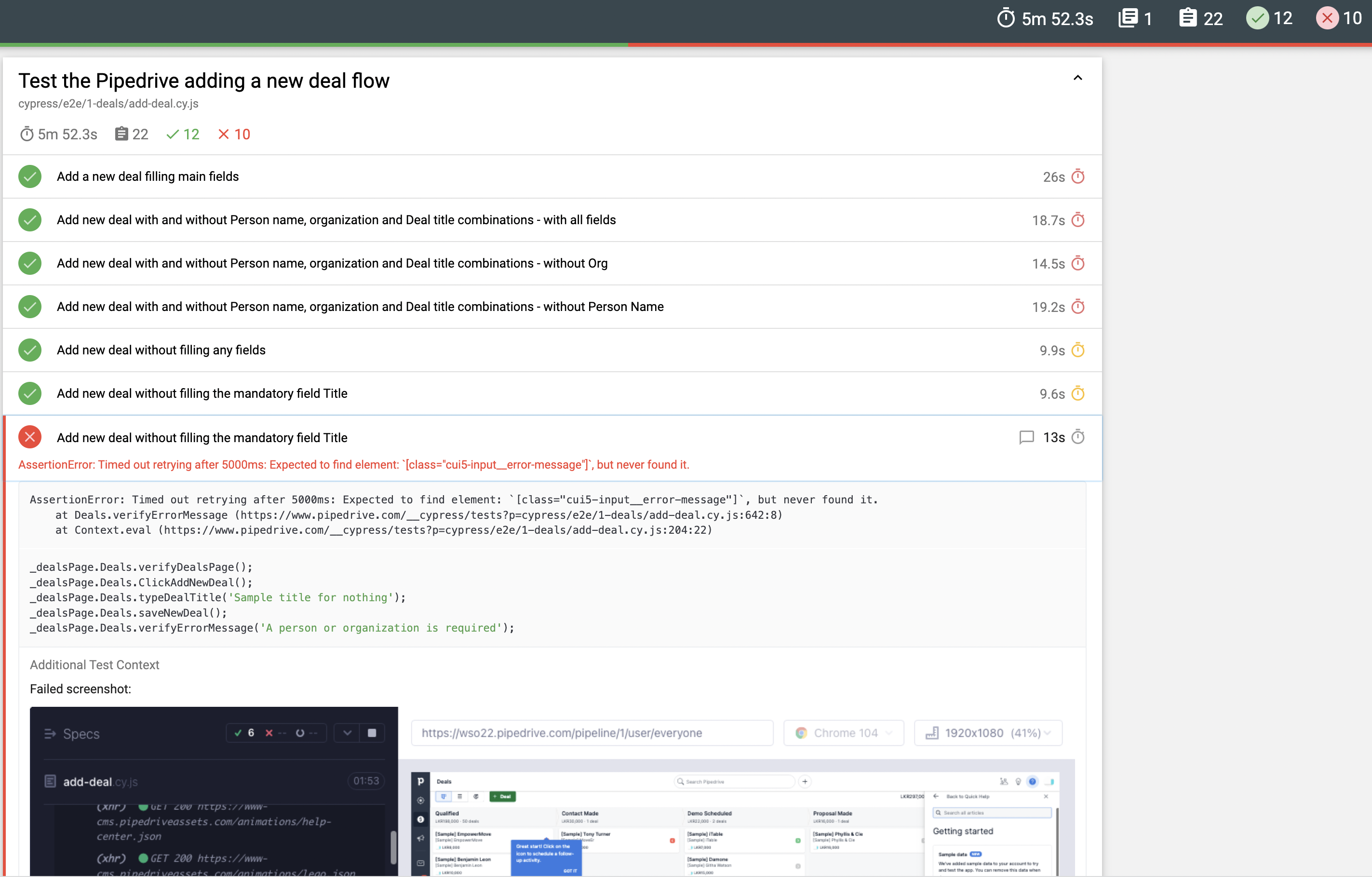Click the red X status on the failed Title test

pyautogui.click(x=29, y=436)
